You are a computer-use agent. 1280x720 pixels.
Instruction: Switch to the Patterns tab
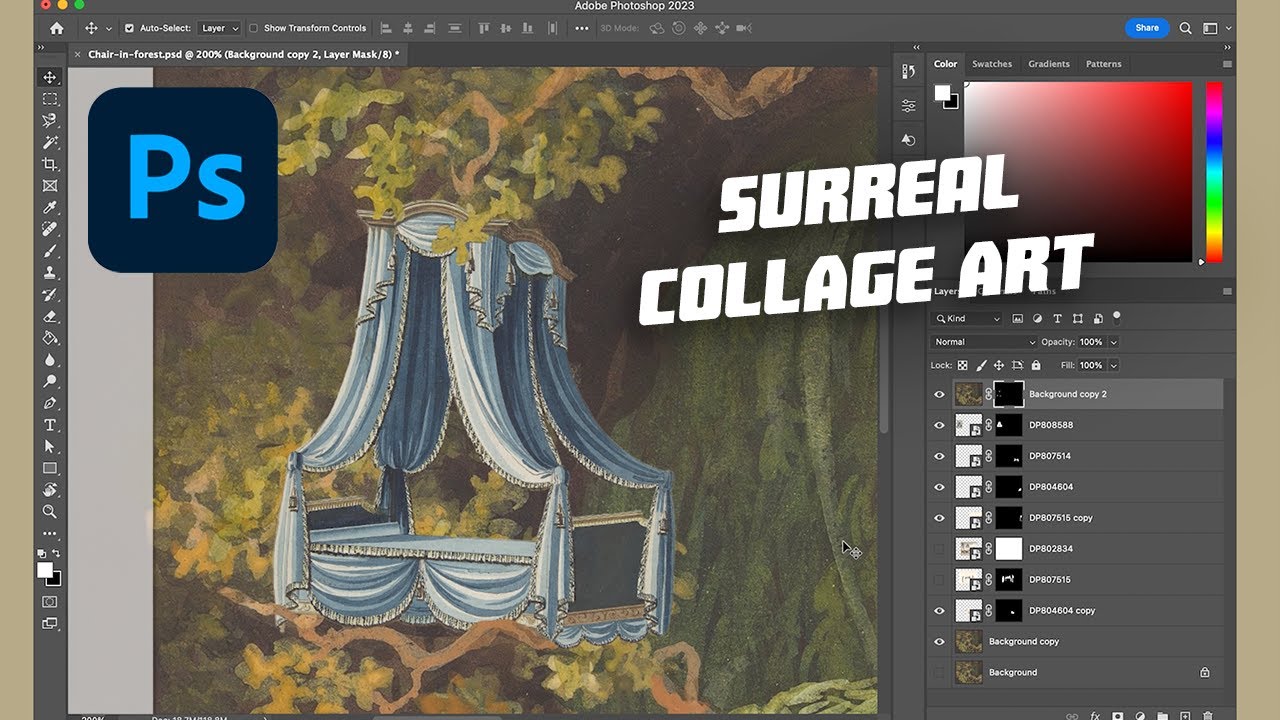[x=1104, y=64]
